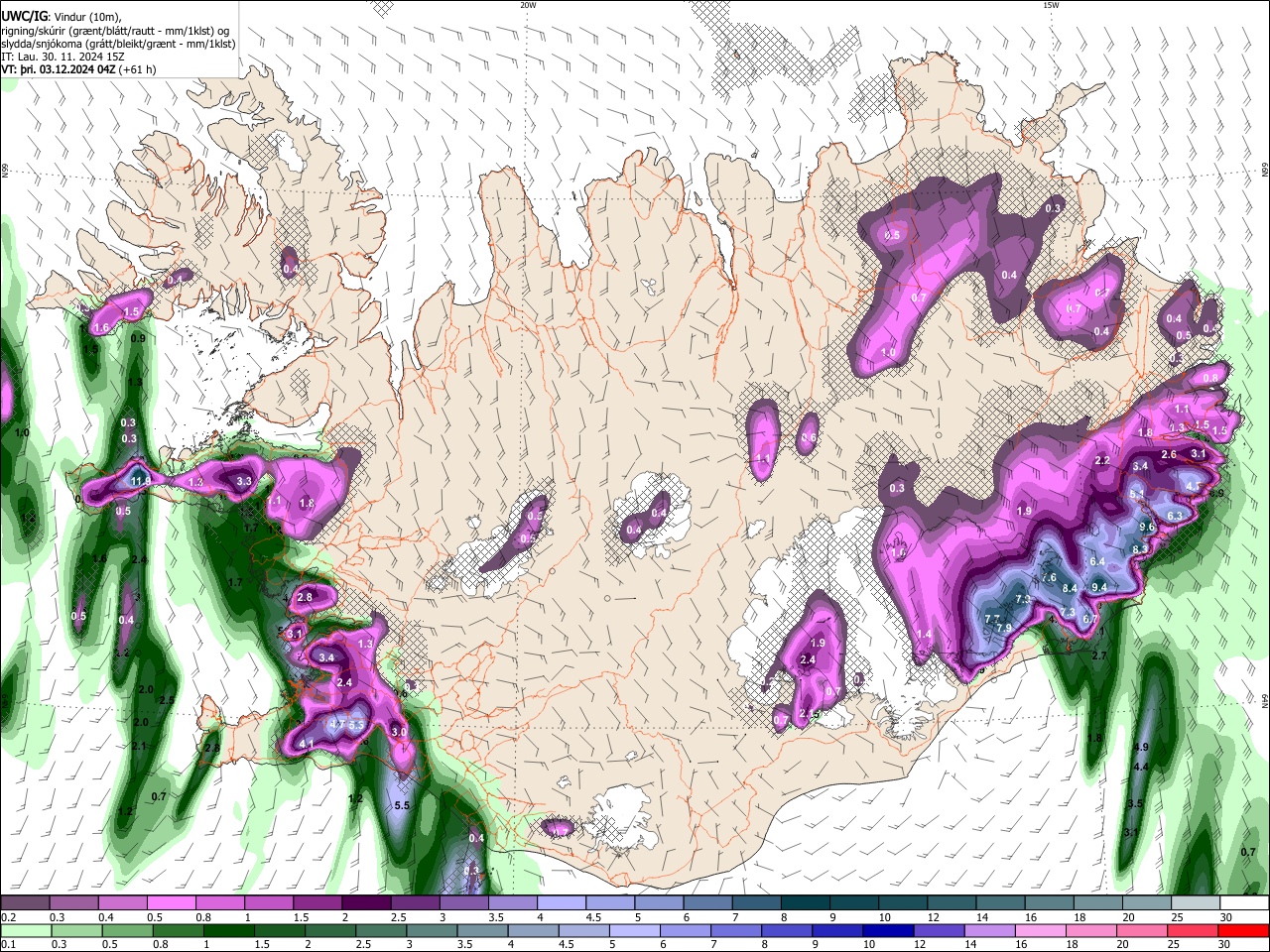Viewport: 1270px width, 952px height.
Task: Click the 8.4 precipitation value on the map
Action: (x=1070, y=589)
